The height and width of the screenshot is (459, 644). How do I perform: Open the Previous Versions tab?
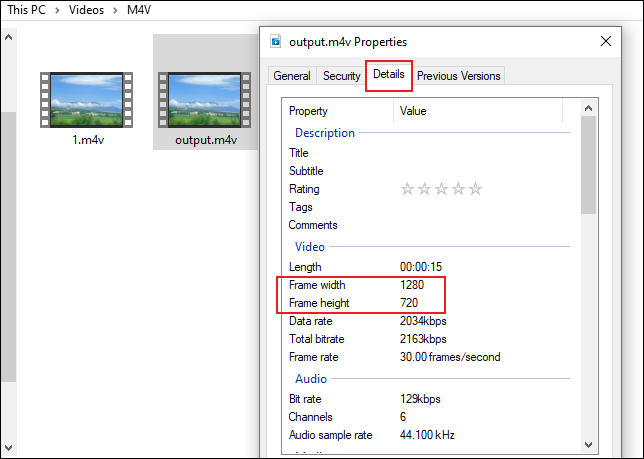[458, 76]
